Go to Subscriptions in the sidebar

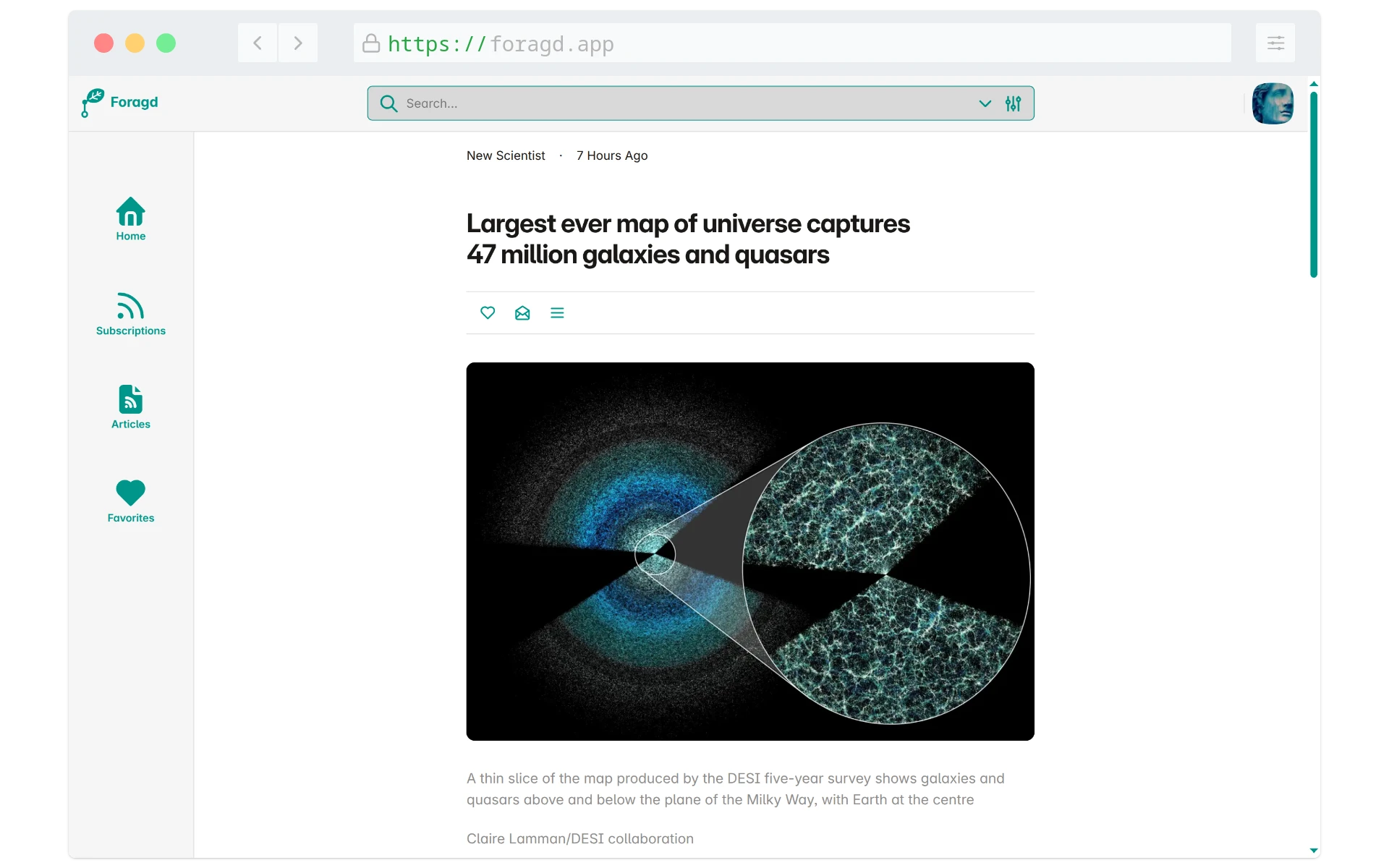click(x=131, y=314)
